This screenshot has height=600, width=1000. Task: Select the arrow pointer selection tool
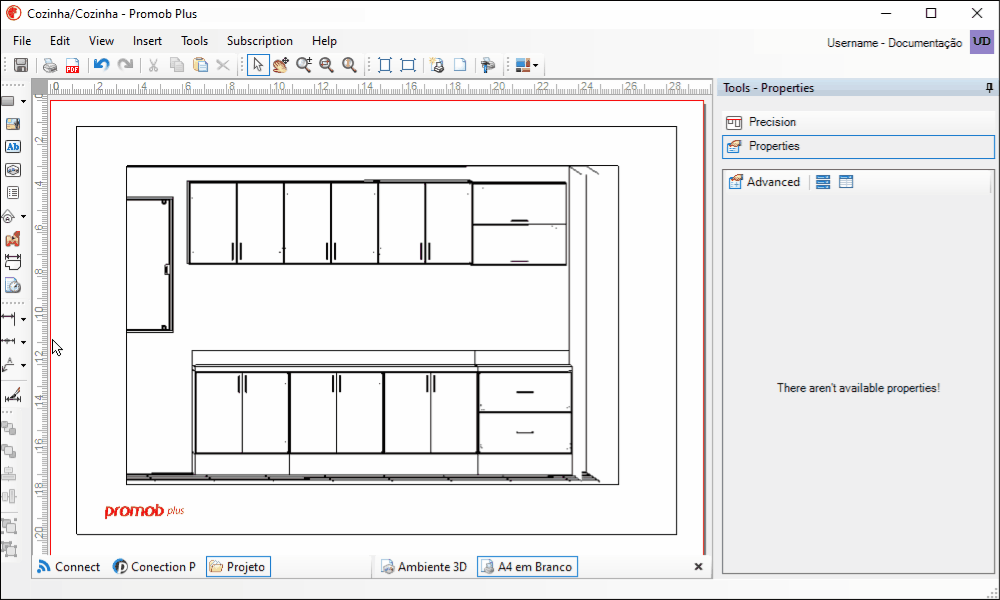point(258,65)
